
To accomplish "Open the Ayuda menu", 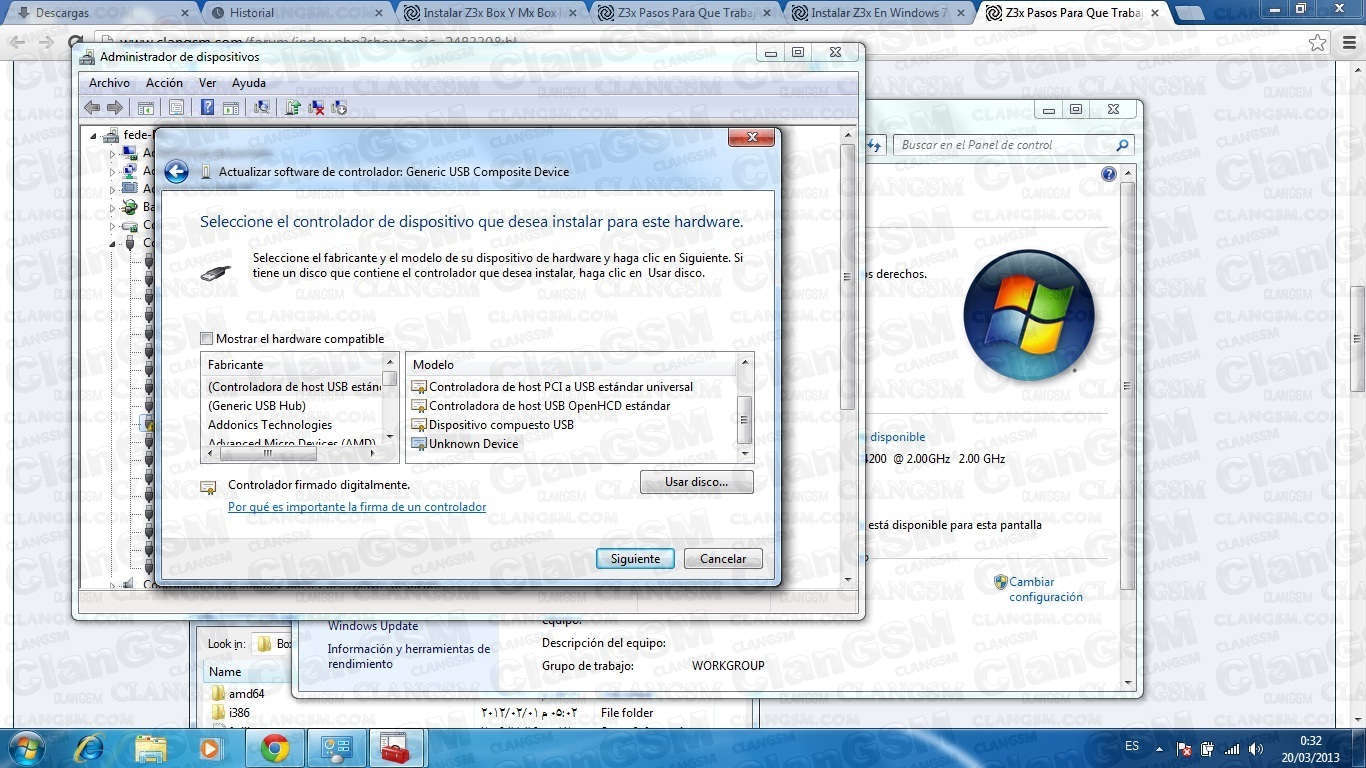I will click(x=249, y=83).
